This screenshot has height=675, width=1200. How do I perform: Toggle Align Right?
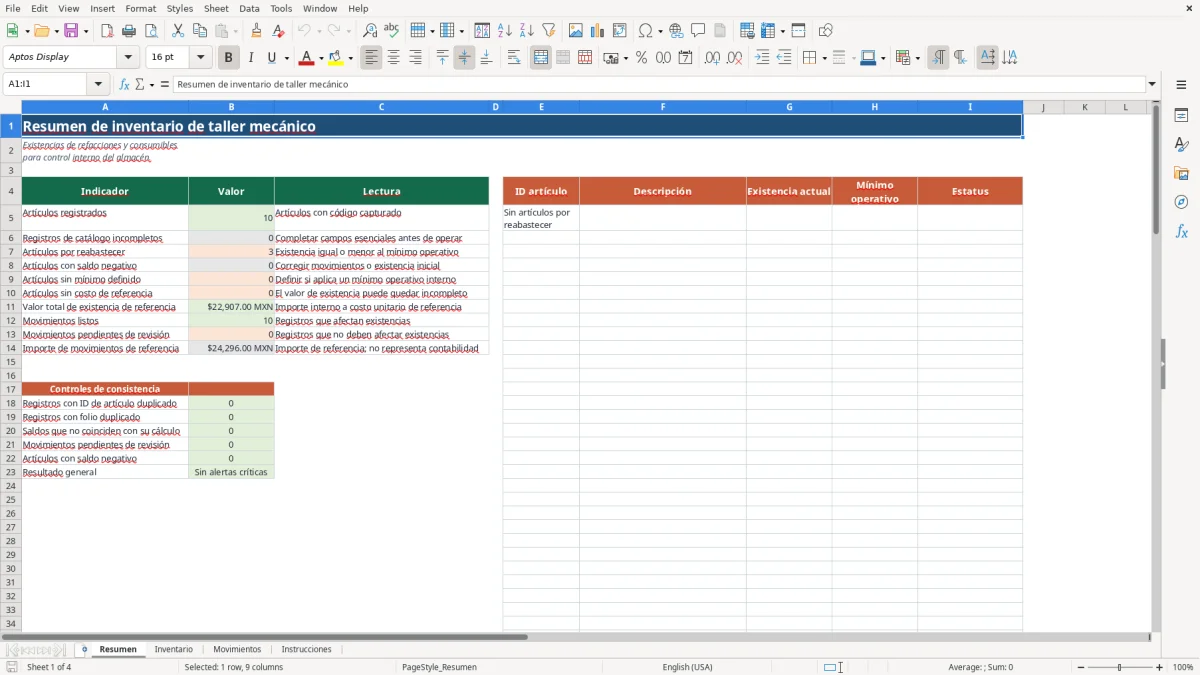pyautogui.click(x=416, y=58)
